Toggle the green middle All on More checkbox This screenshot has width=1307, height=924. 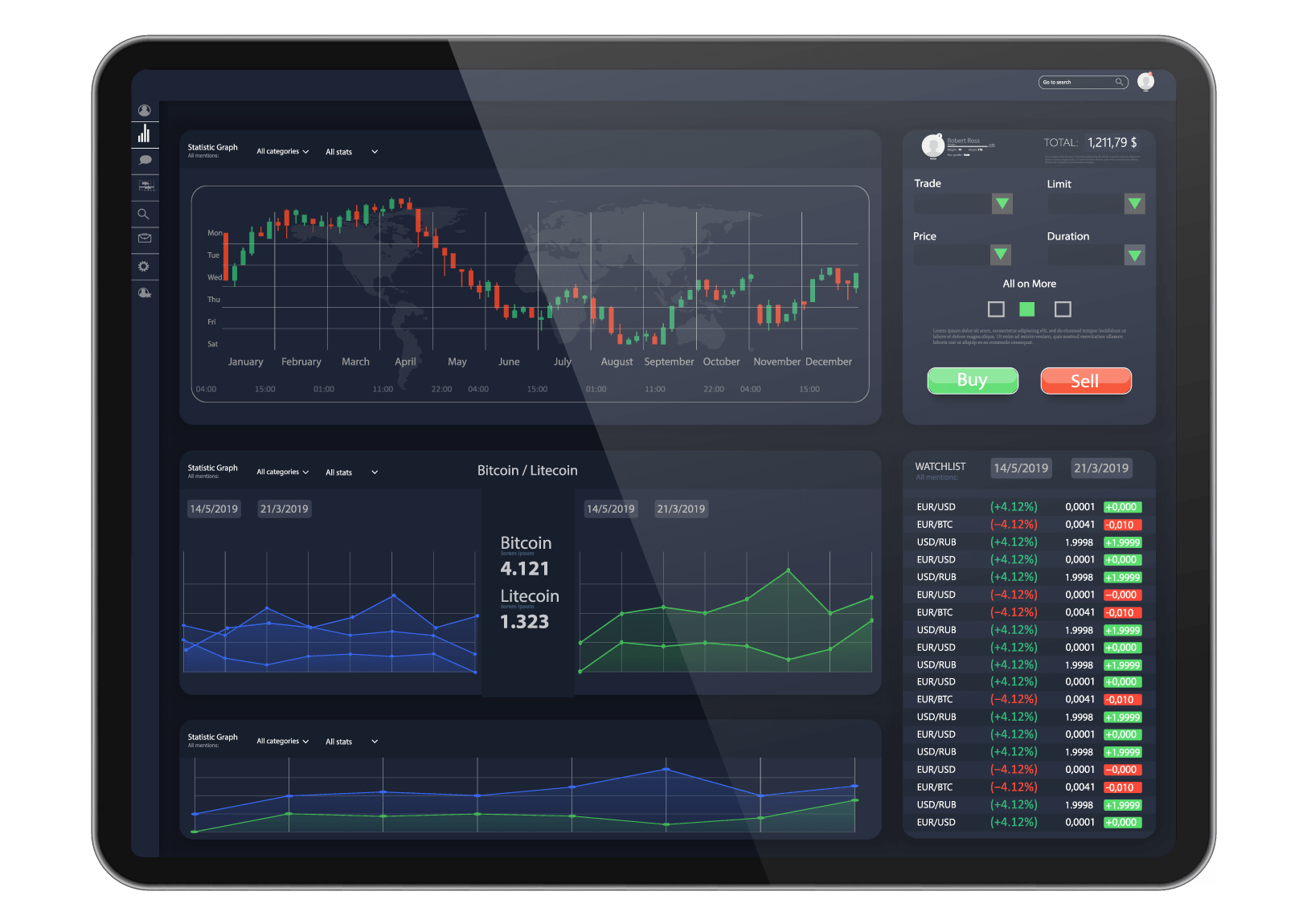(x=1027, y=309)
